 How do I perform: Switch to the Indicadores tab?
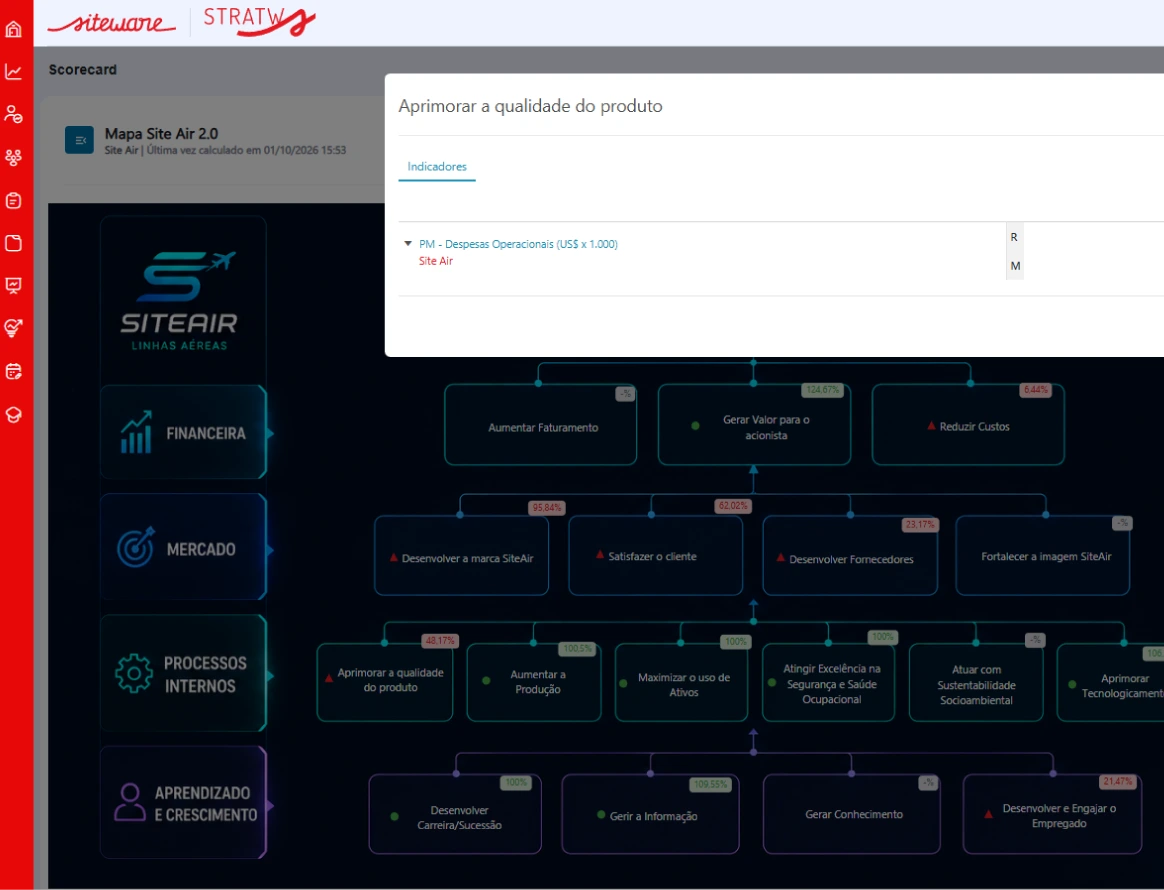(x=436, y=166)
